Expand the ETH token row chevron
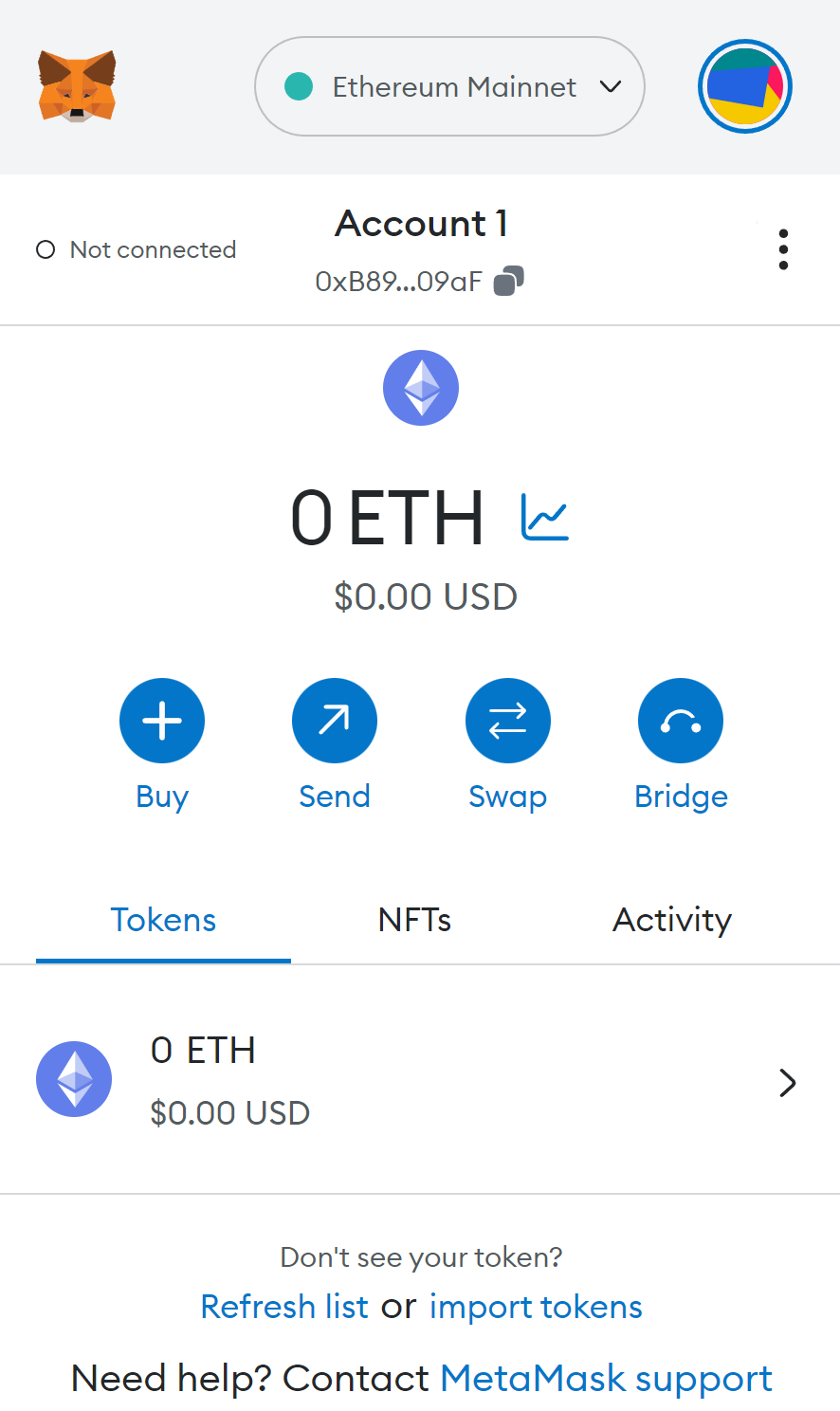Screen dimensions: 840x1411 787,1082
